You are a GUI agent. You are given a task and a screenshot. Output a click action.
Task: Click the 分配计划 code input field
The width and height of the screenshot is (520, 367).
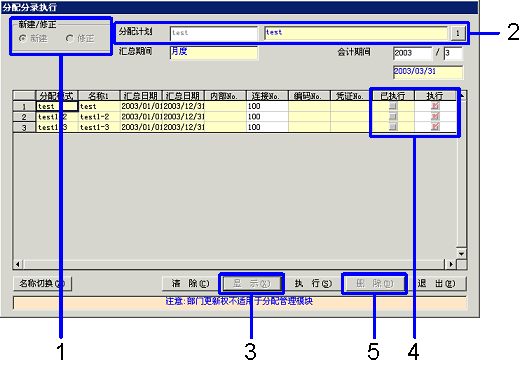click(x=214, y=33)
